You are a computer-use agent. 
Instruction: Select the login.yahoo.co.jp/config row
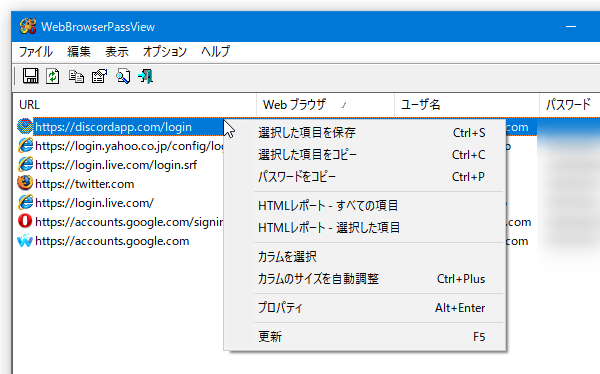point(129,146)
